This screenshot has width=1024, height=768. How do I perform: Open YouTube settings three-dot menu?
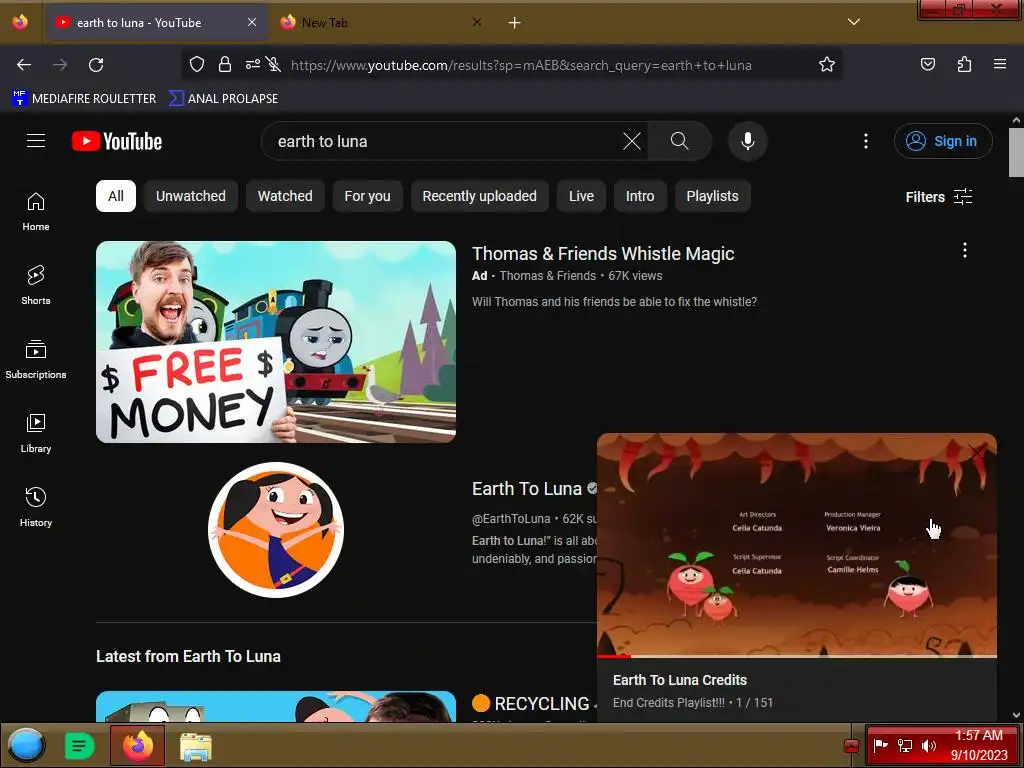[866, 141]
